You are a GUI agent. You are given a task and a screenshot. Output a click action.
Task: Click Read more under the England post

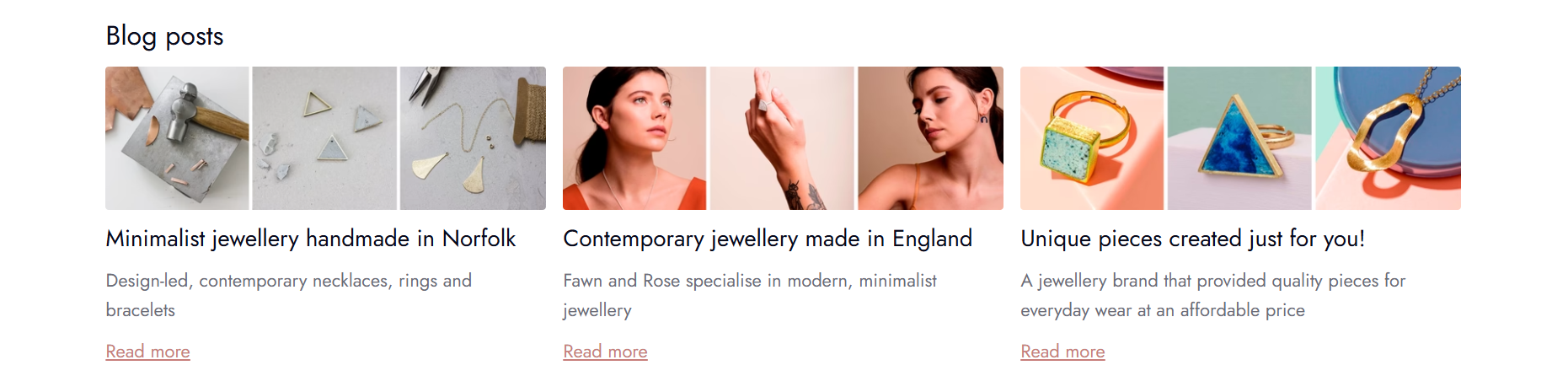(x=606, y=352)
